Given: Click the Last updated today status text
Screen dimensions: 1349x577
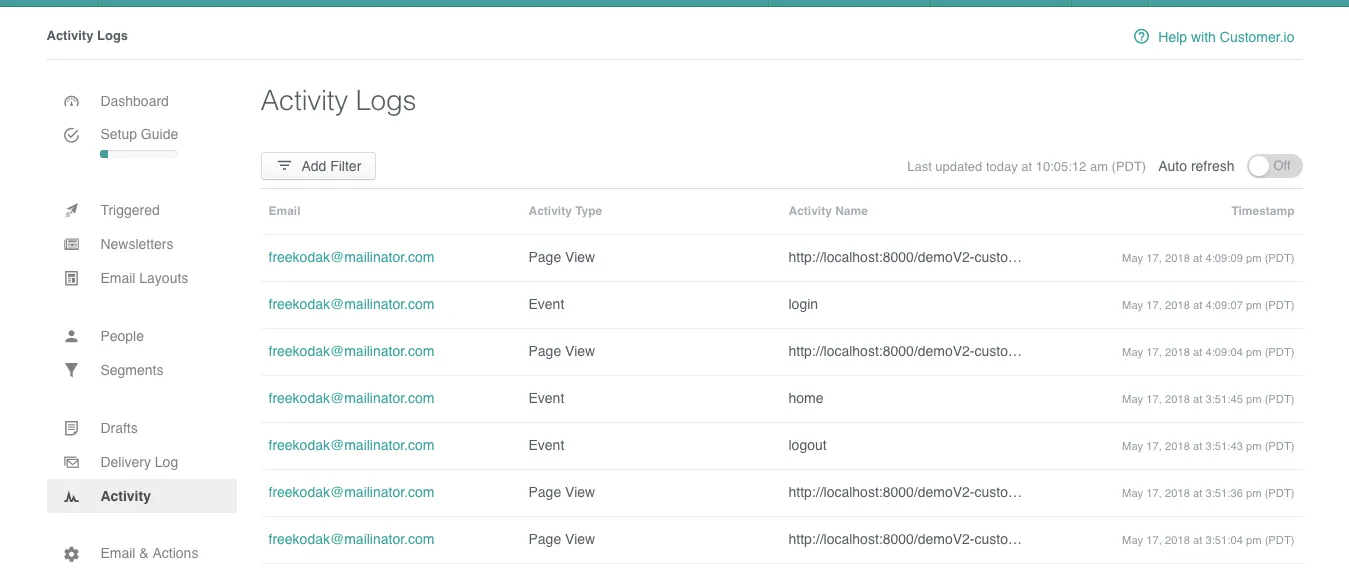Looking at the screenshot, I should pyautogui.click(x=1026, y=167).
